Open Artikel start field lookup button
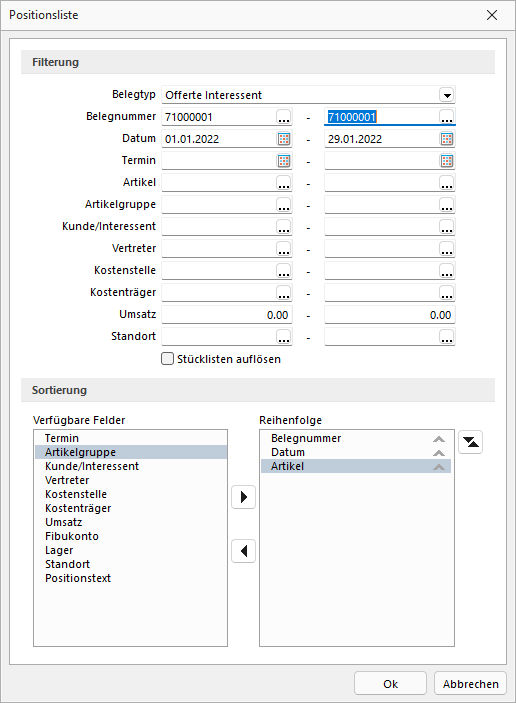This screenshot has height=703, width=516. [x=284, y=183]
